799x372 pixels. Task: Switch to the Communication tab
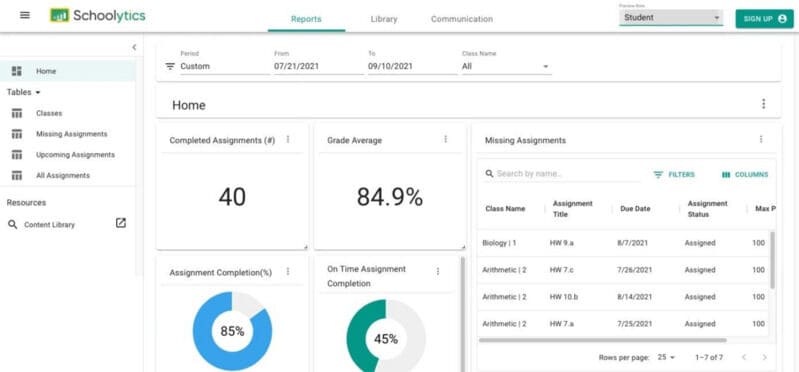(462, 19)
